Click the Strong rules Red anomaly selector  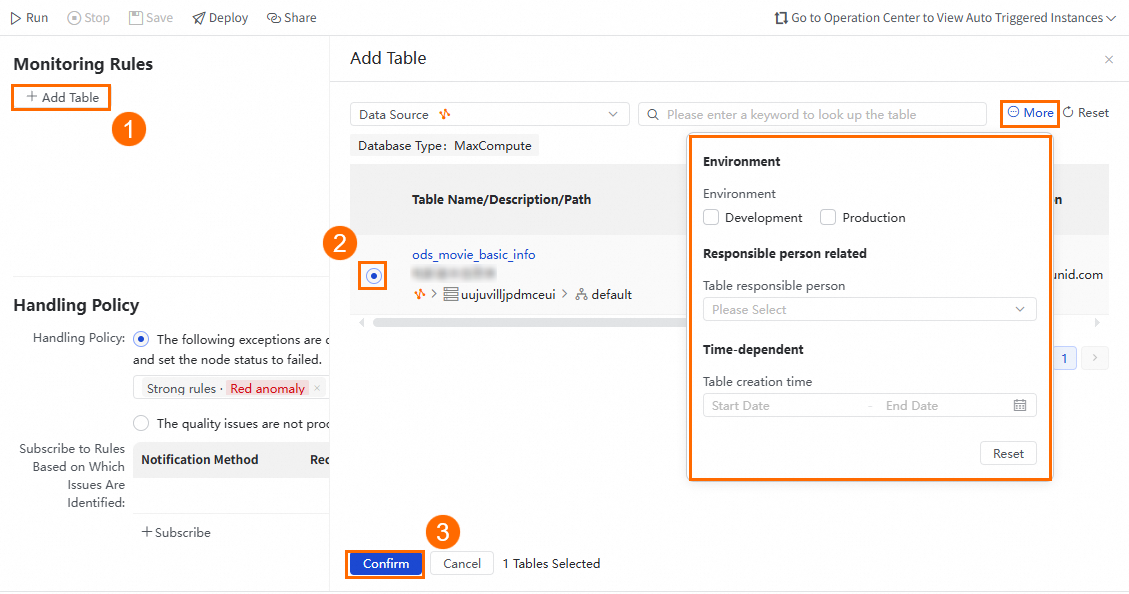click(x=230, y=388)
